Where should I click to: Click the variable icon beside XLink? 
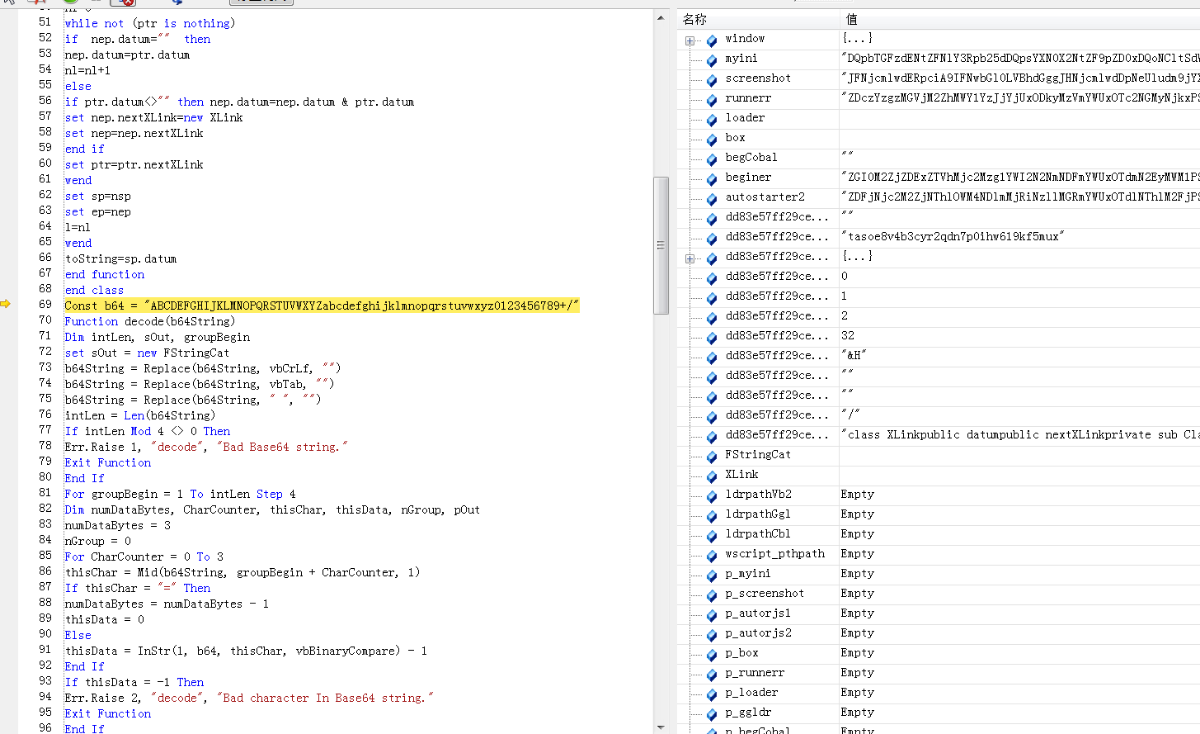pos(712,475)
